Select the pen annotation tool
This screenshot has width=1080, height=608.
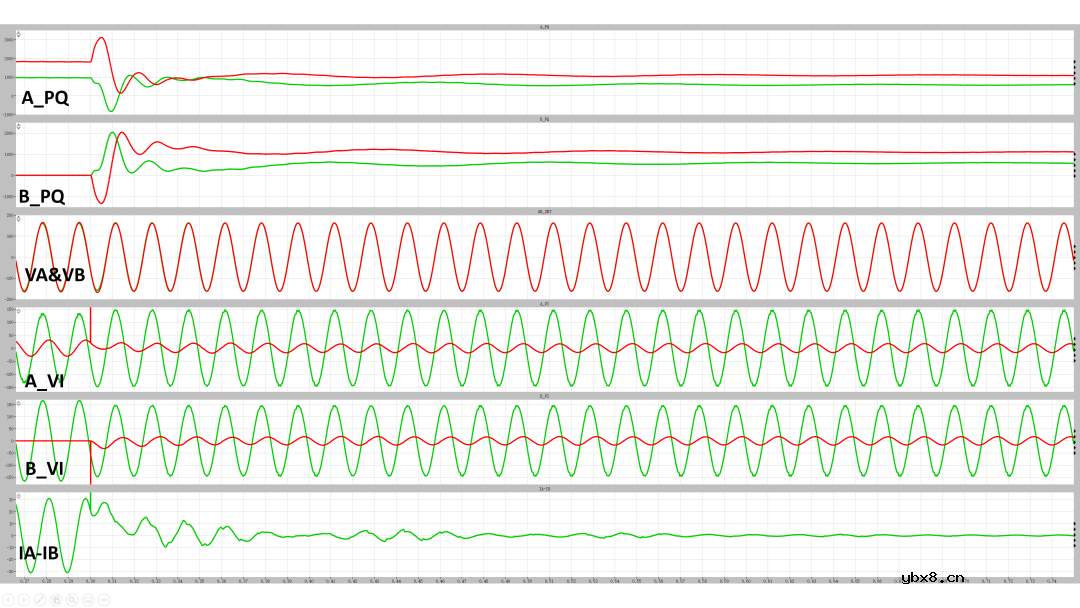pos(39,599)
